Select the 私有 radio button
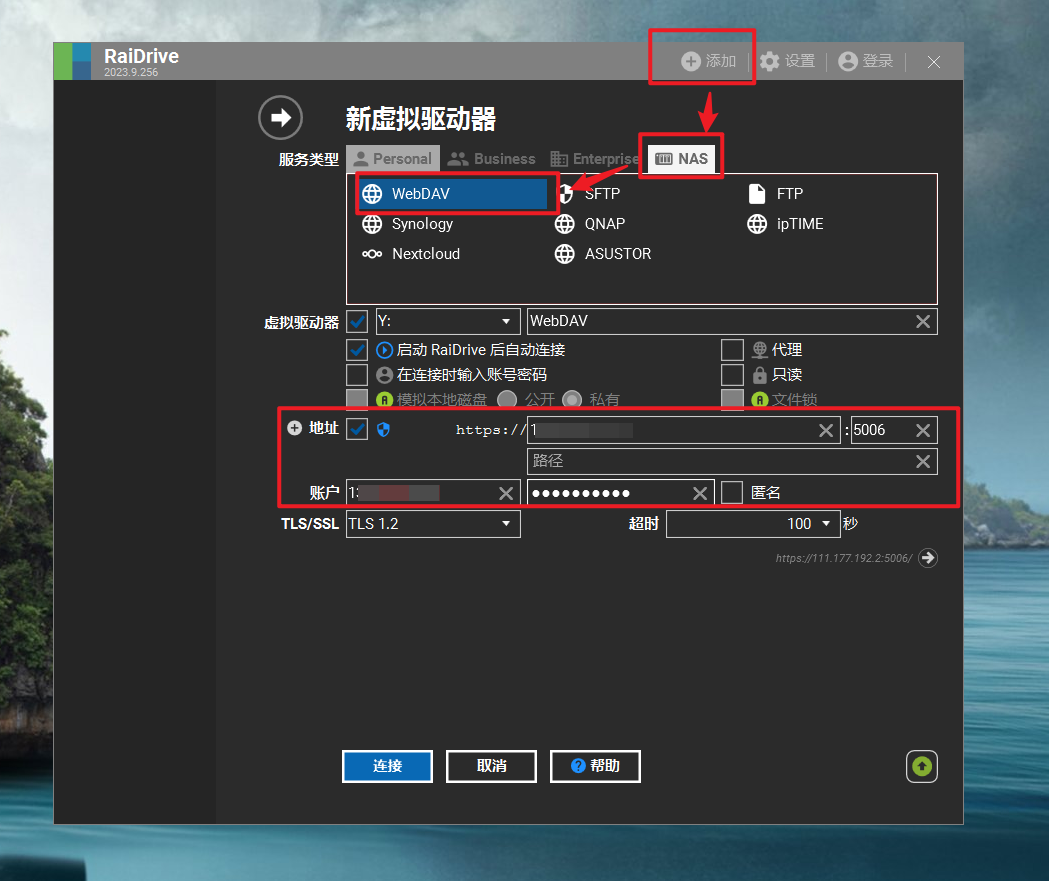This screenshot has height=881, width=1049. [572, 399]
